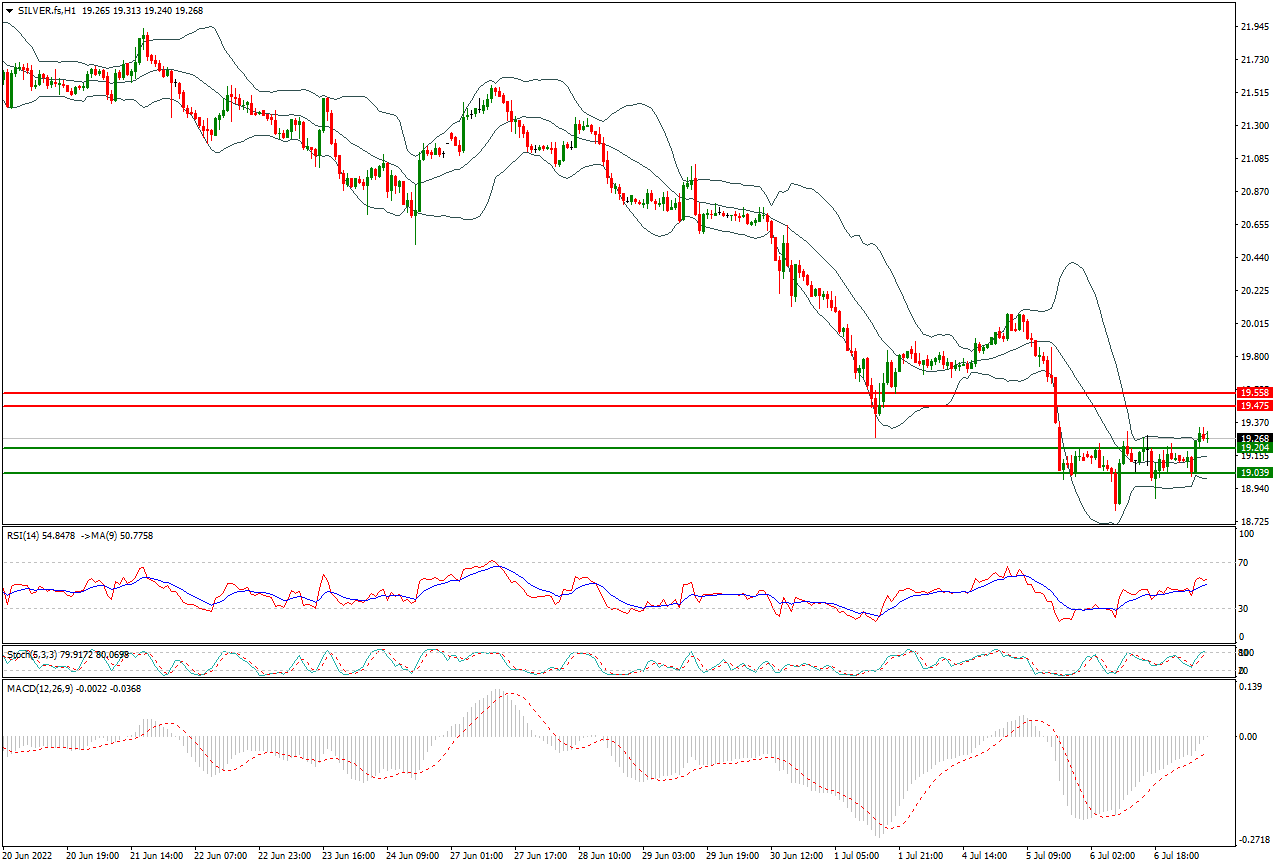Screen dimensions: 1276x867
Task: Click the RSI scale value 30
Action: (x=1244, y=607)
